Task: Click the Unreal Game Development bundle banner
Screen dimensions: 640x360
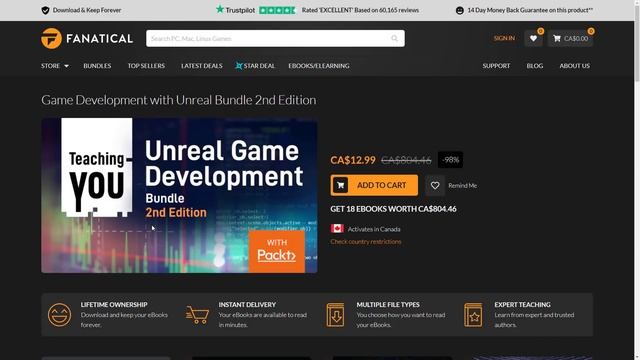Action: (x=179, y=196)
